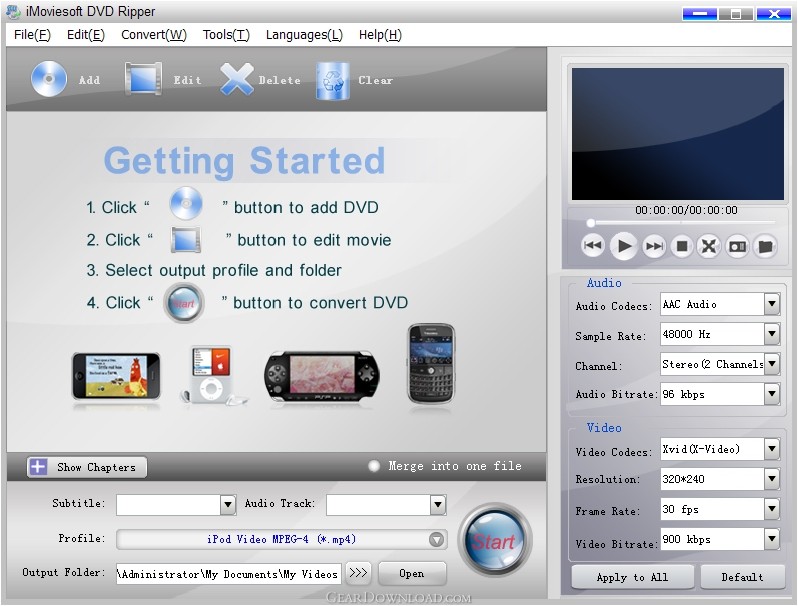Open the Edit menu
Screen dimensions: 798x606
[86, 35]
